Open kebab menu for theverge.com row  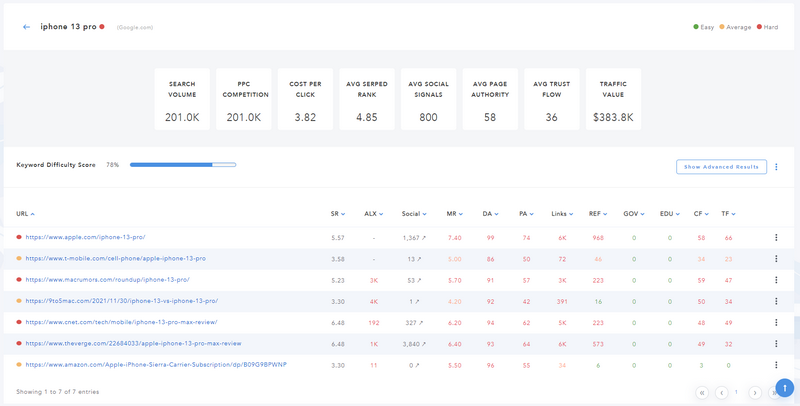click(x=776, y=344)
